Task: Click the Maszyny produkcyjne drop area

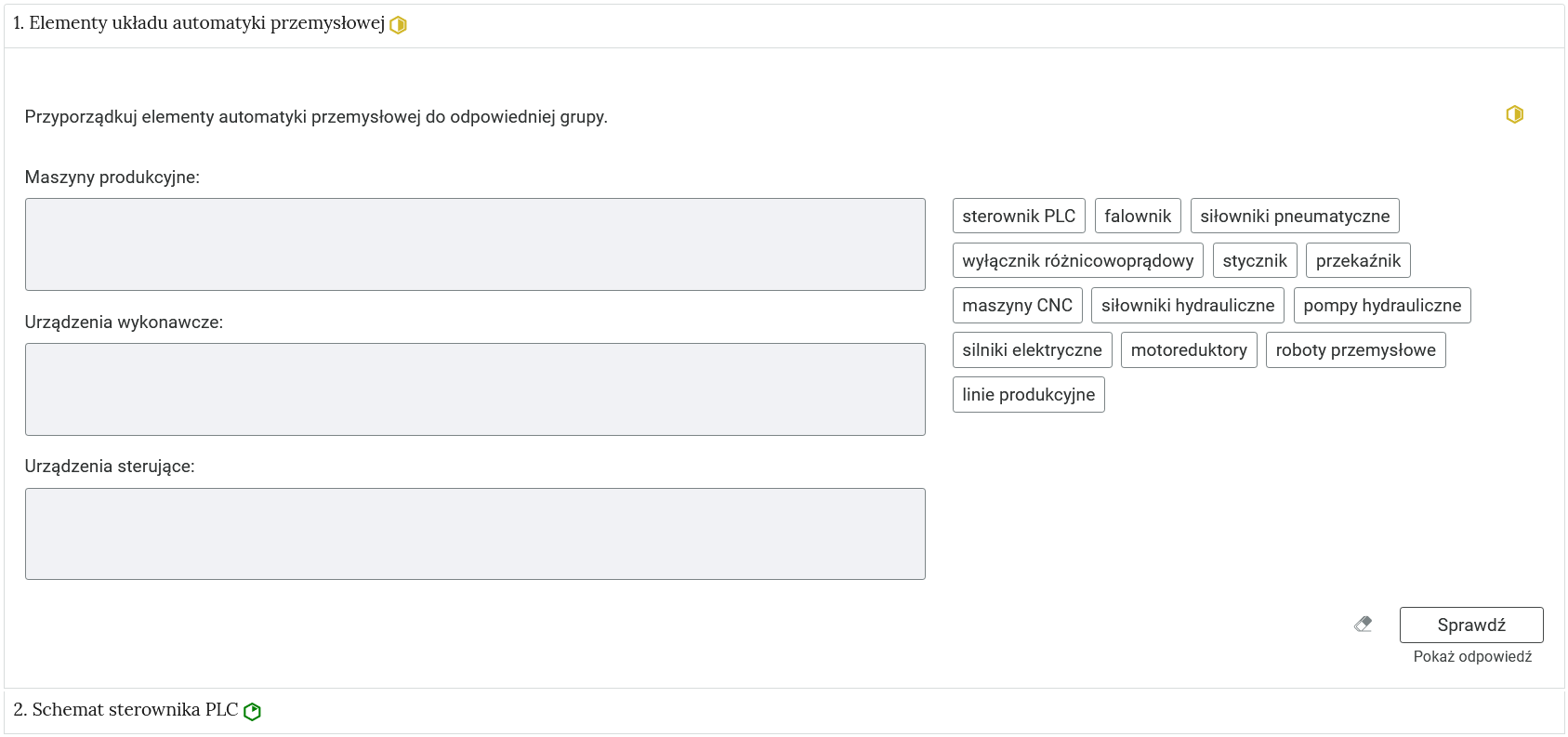Action: 475,244
